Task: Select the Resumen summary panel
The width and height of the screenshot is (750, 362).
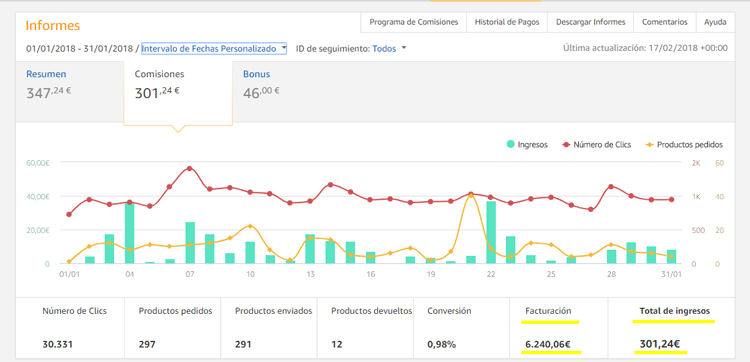Action: (69, 92)
